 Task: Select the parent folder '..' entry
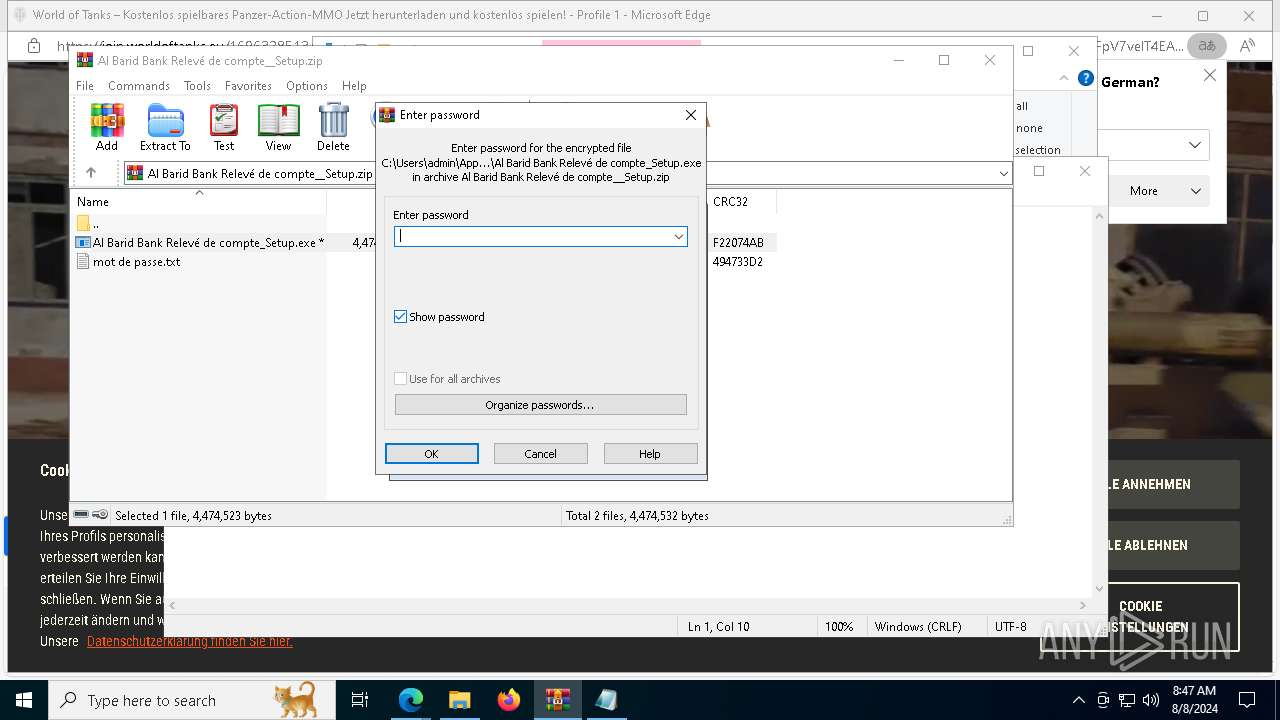96,224
